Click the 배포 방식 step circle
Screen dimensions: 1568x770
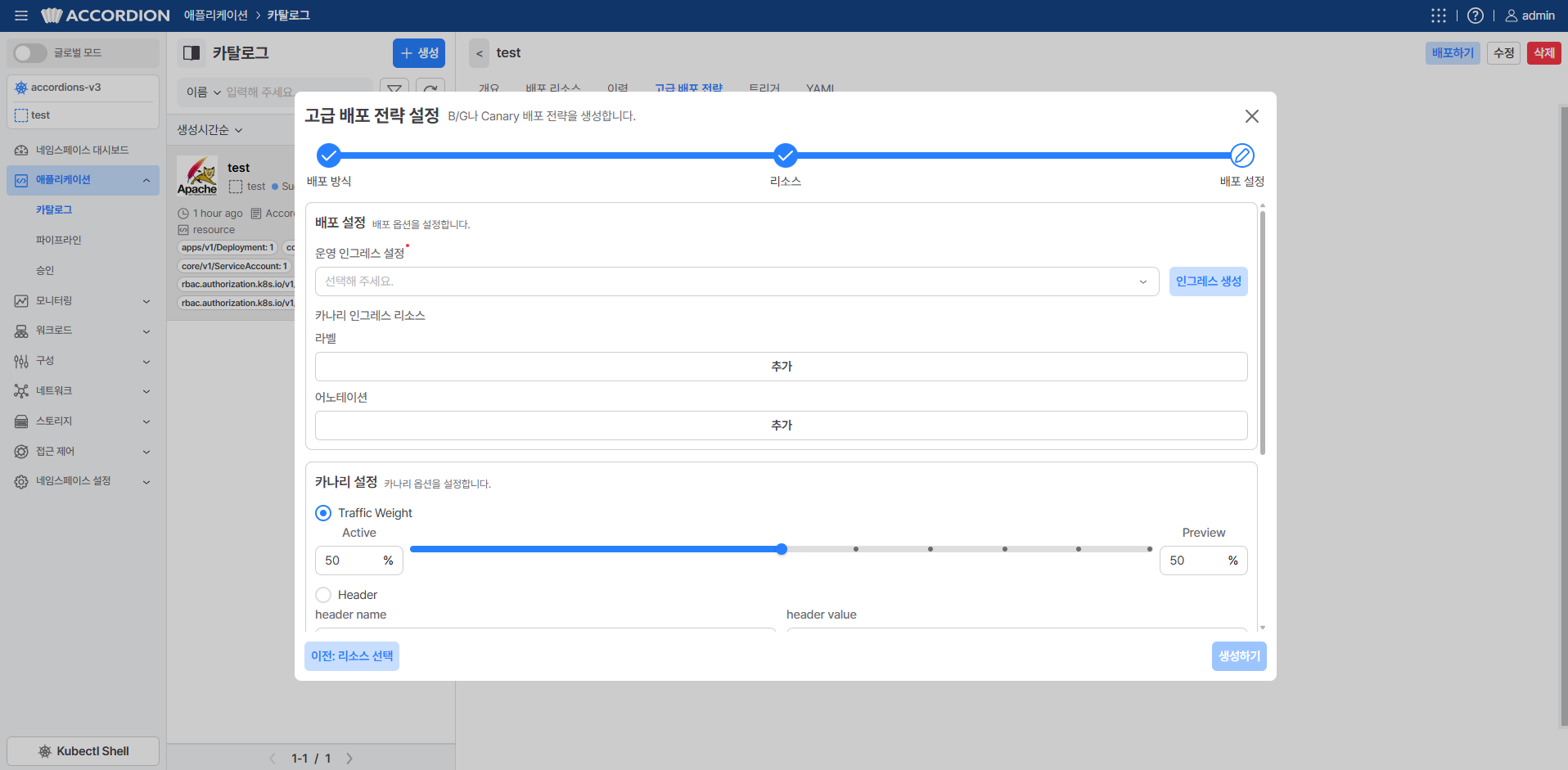329,155
